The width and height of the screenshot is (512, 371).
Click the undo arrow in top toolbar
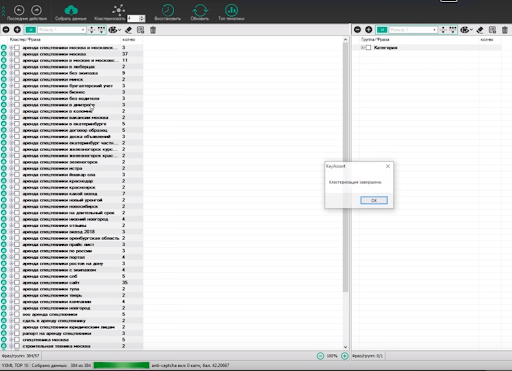[19, 10]
